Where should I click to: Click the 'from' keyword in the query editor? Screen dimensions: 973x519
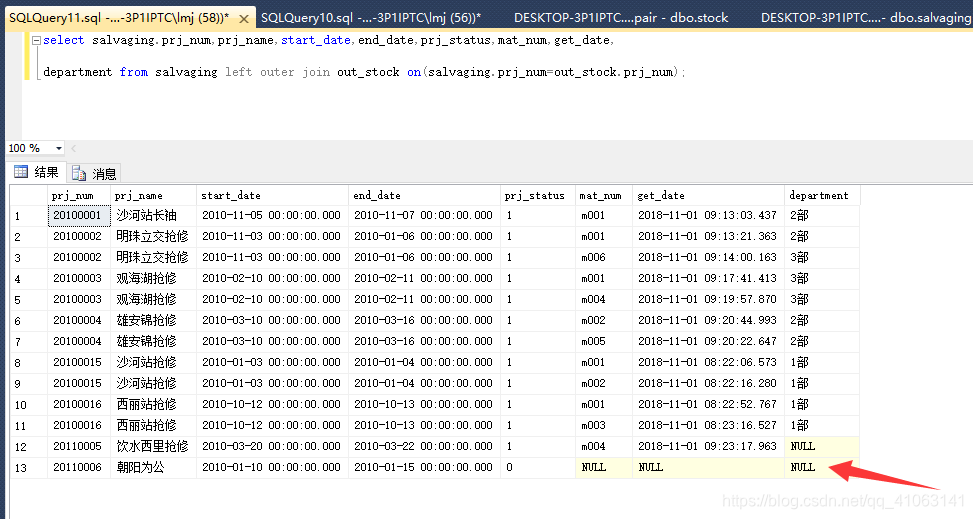[x=134, y=72]
